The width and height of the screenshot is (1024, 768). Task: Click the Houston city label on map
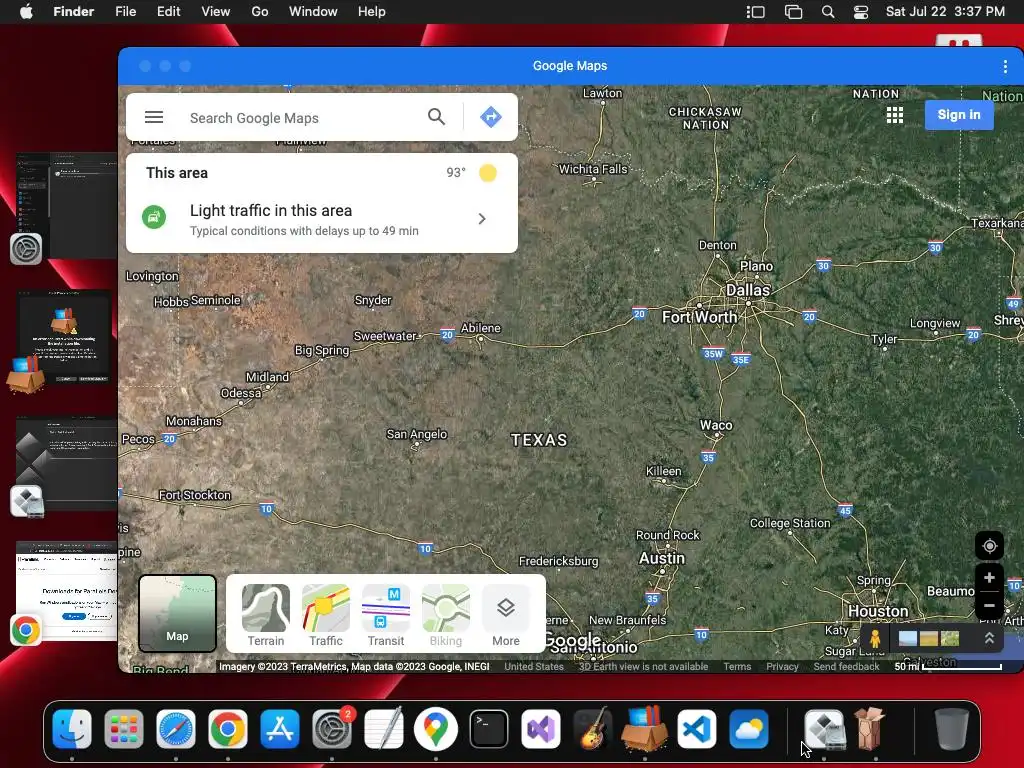pos(878,611)
